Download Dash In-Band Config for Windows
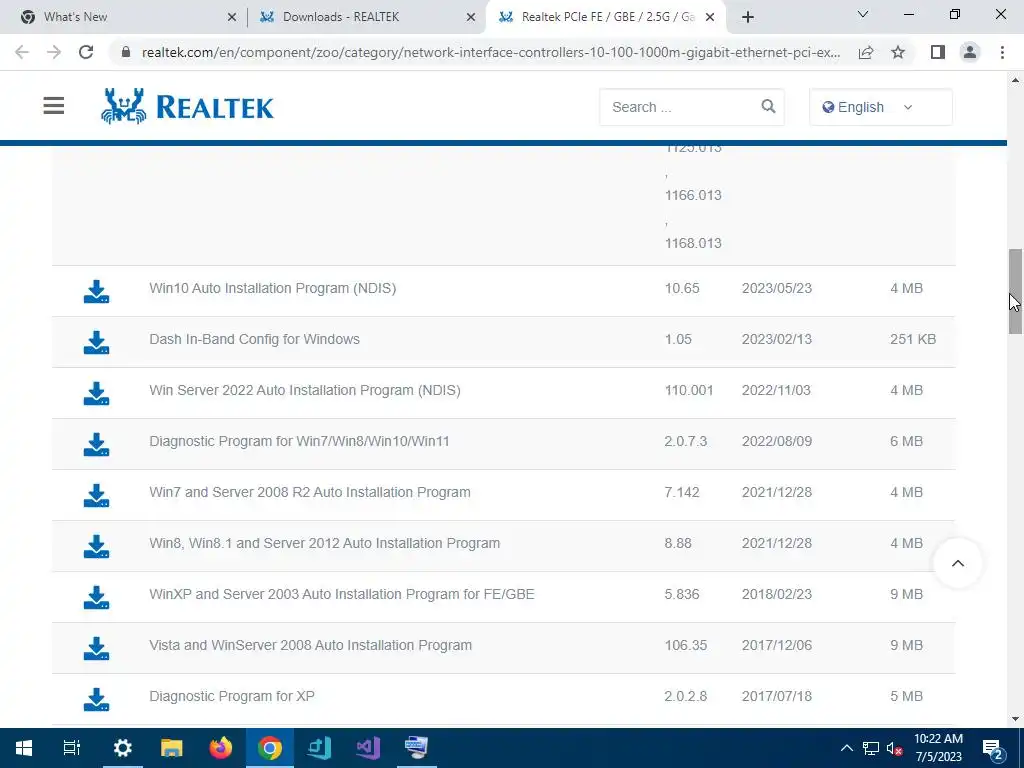Image resolution: width=1024 pixels, height=768 pixels. [96, 342]
